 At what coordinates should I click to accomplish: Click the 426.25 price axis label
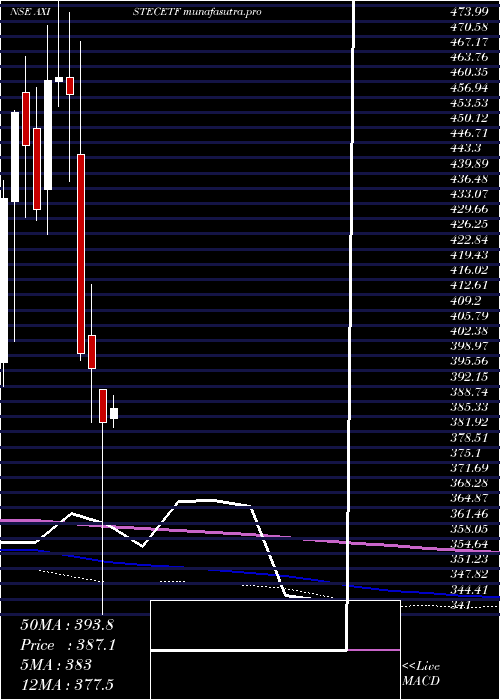coord(468,224)
